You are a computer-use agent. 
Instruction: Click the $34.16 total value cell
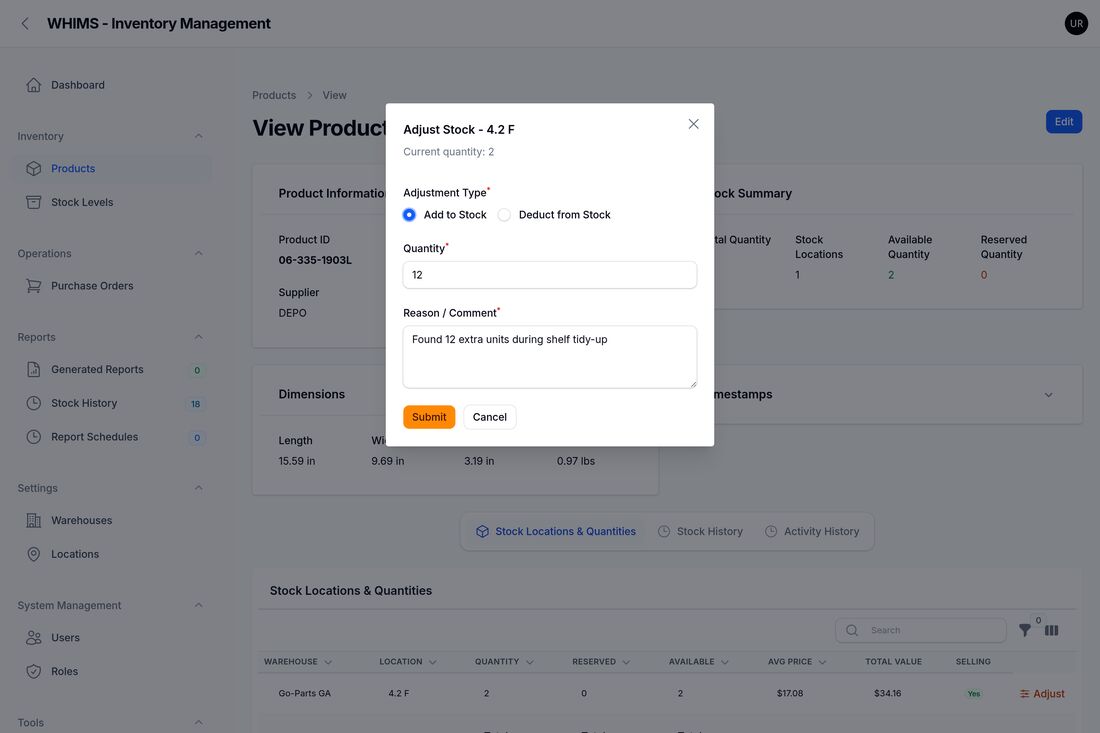point(887,694)
